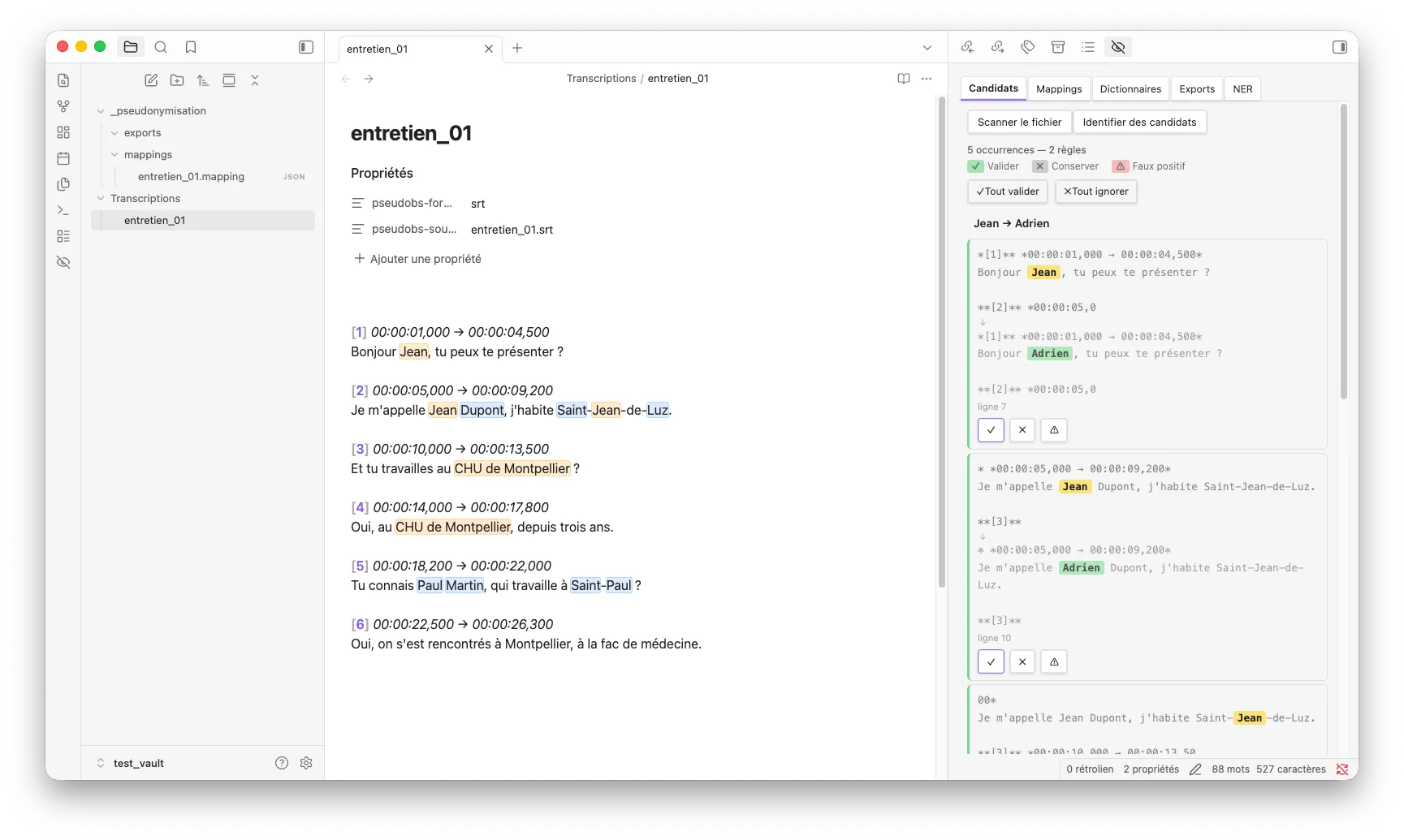
Task: Open the outline list icon in right panel header
Action: pos(1088,47)
